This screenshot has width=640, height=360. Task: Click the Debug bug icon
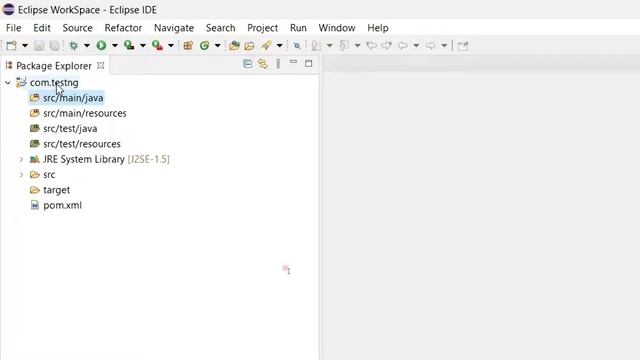(x=73, y=46)
